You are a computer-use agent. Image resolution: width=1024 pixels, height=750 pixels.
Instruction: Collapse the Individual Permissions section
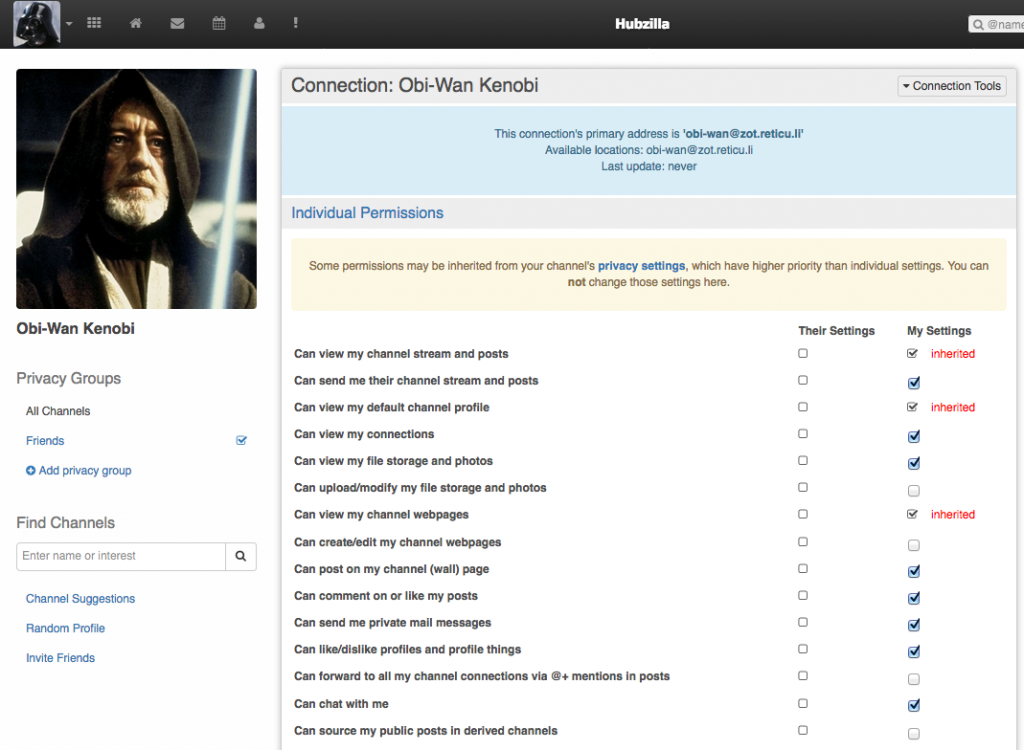(367, 213)
